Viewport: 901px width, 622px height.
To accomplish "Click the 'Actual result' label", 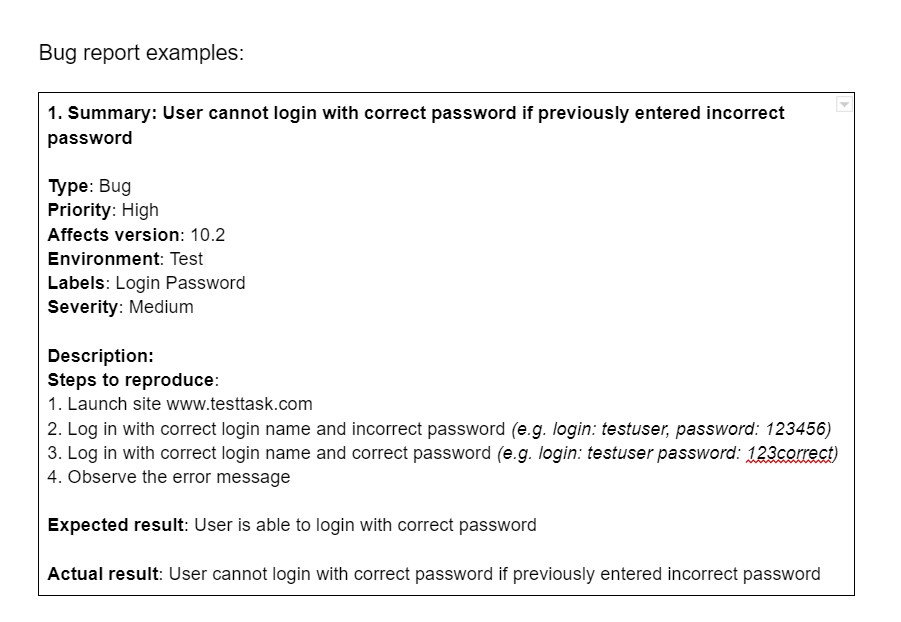I will pyautogui.click(x=103, y=574).
